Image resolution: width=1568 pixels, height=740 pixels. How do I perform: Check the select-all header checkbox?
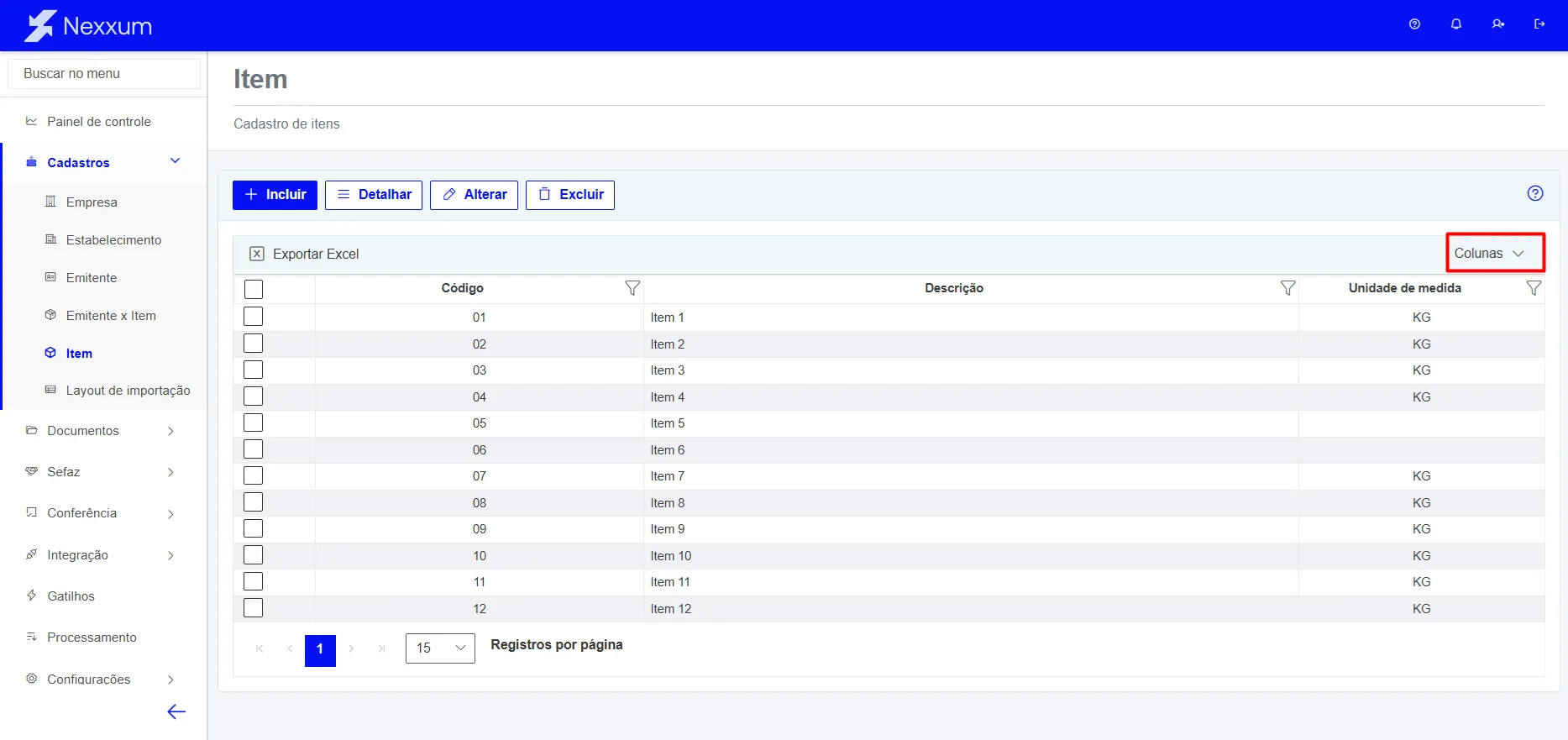pos(254,289)
